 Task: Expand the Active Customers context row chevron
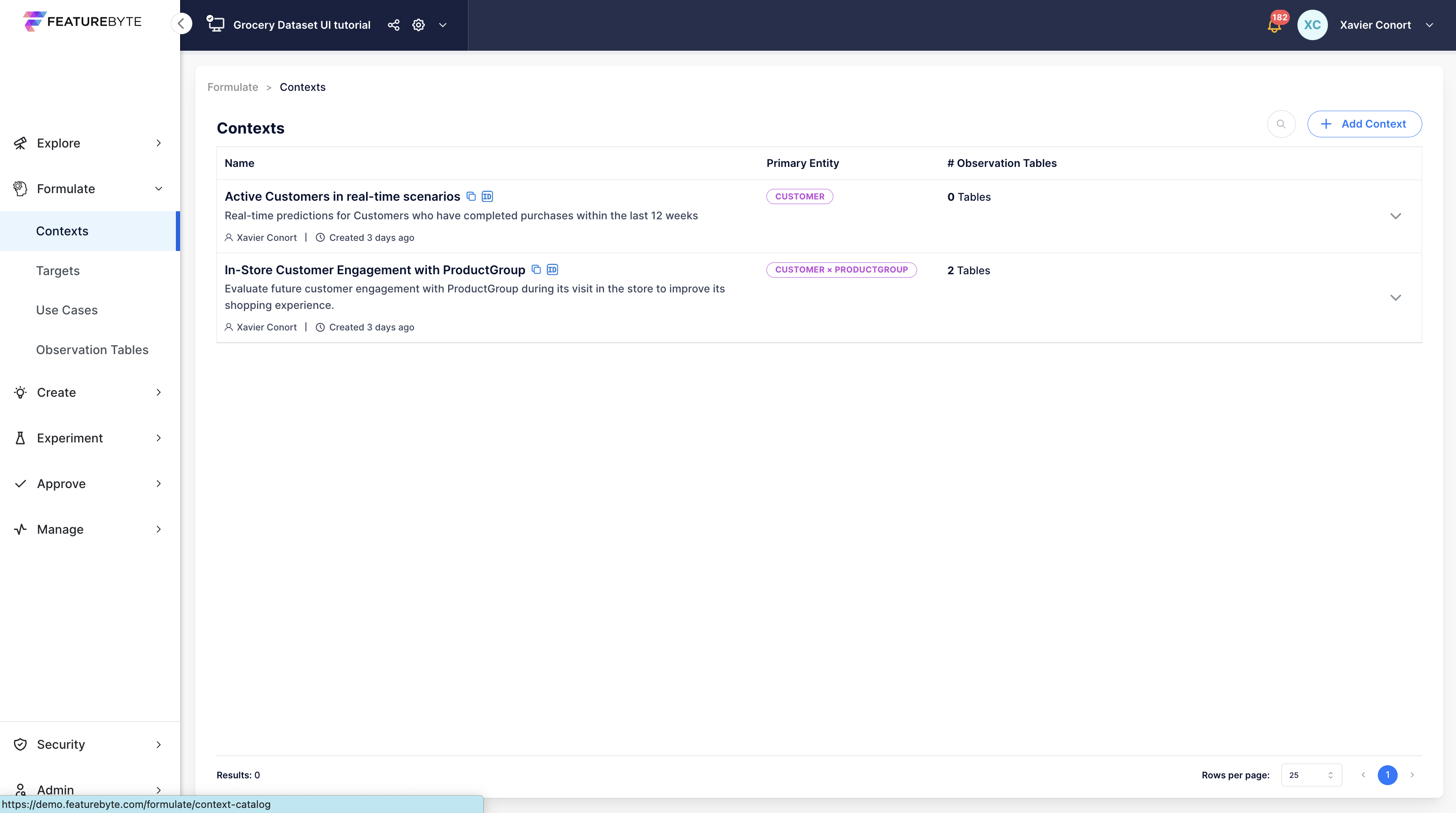coord(1396,216)
